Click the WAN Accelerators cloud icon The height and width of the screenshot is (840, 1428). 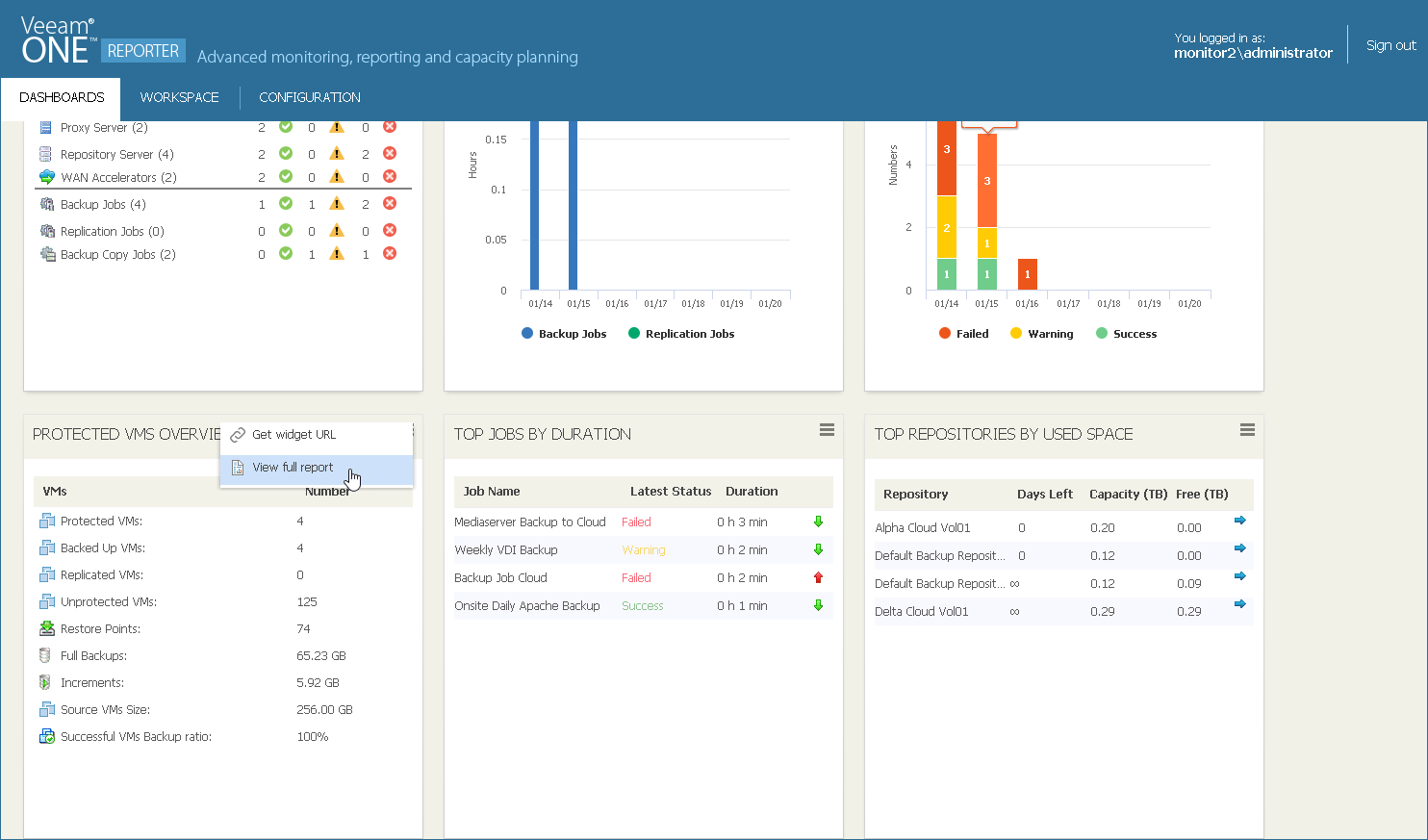pos(47,177)
